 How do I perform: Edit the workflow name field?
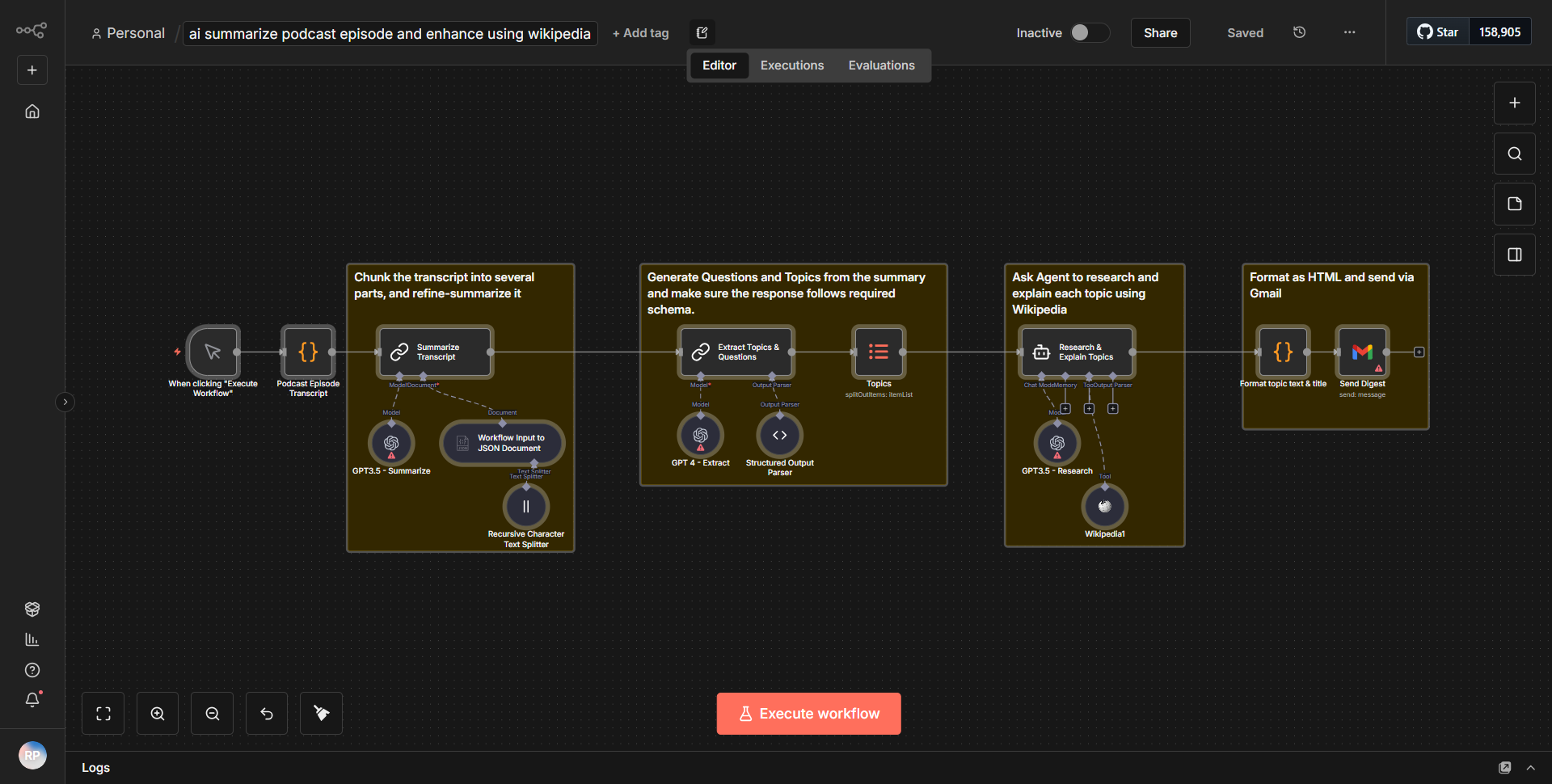[x=390, y=33]
